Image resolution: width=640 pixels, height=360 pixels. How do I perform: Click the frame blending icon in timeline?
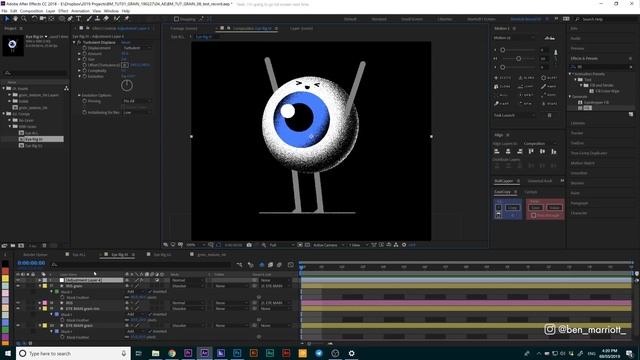[x=270, y=265]
